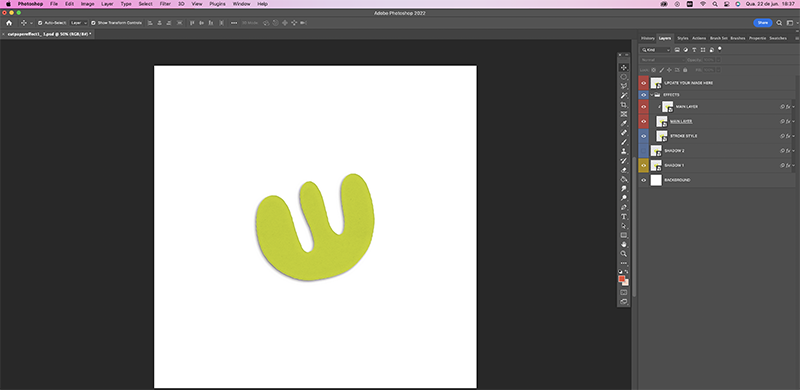
Task: Open the Layers panel menu icon
Action: click(796, 38)
